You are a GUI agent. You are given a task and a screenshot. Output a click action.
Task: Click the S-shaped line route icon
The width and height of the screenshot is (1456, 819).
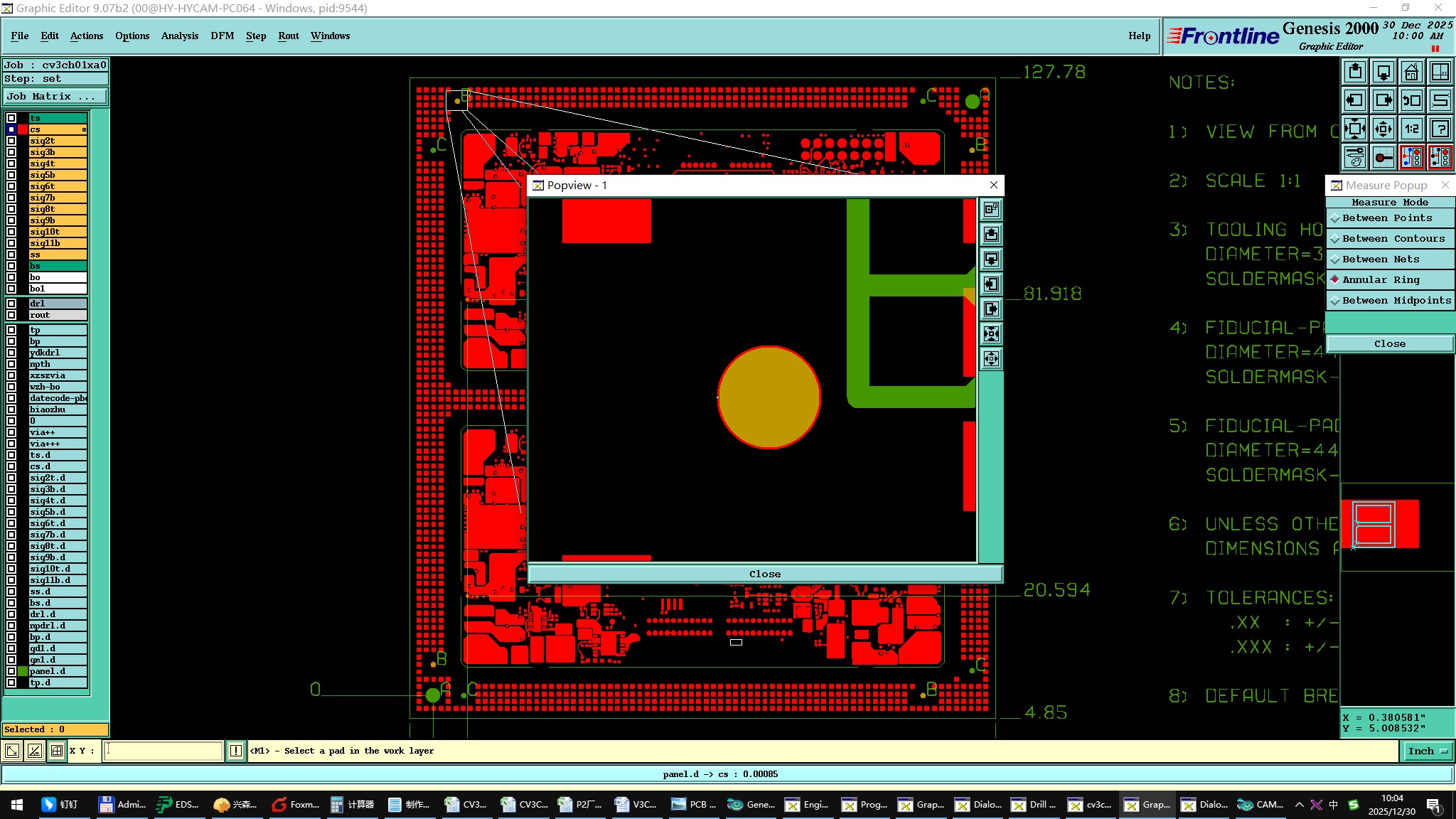[x=1440, y=100]
